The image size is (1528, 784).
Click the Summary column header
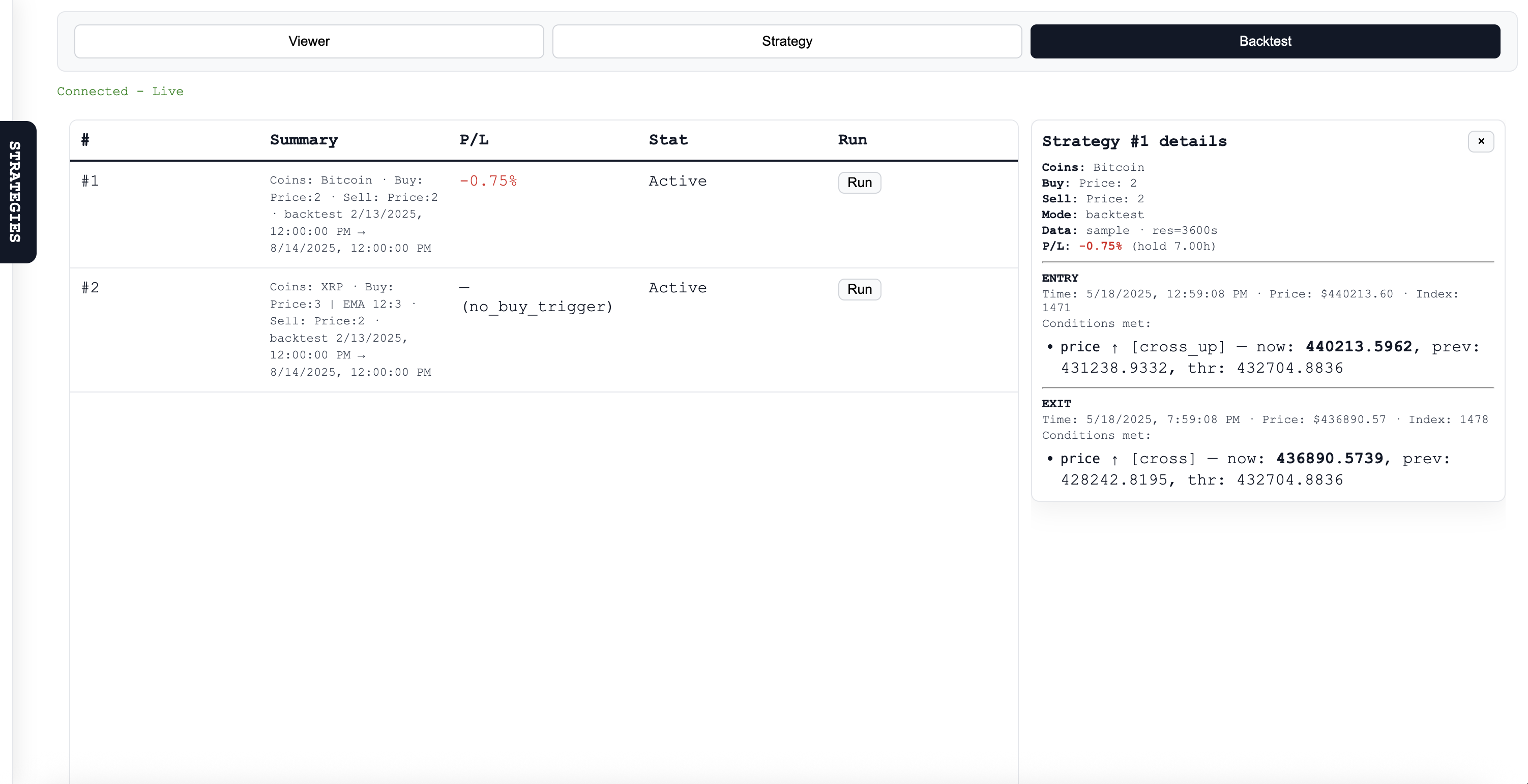(304, 140)
